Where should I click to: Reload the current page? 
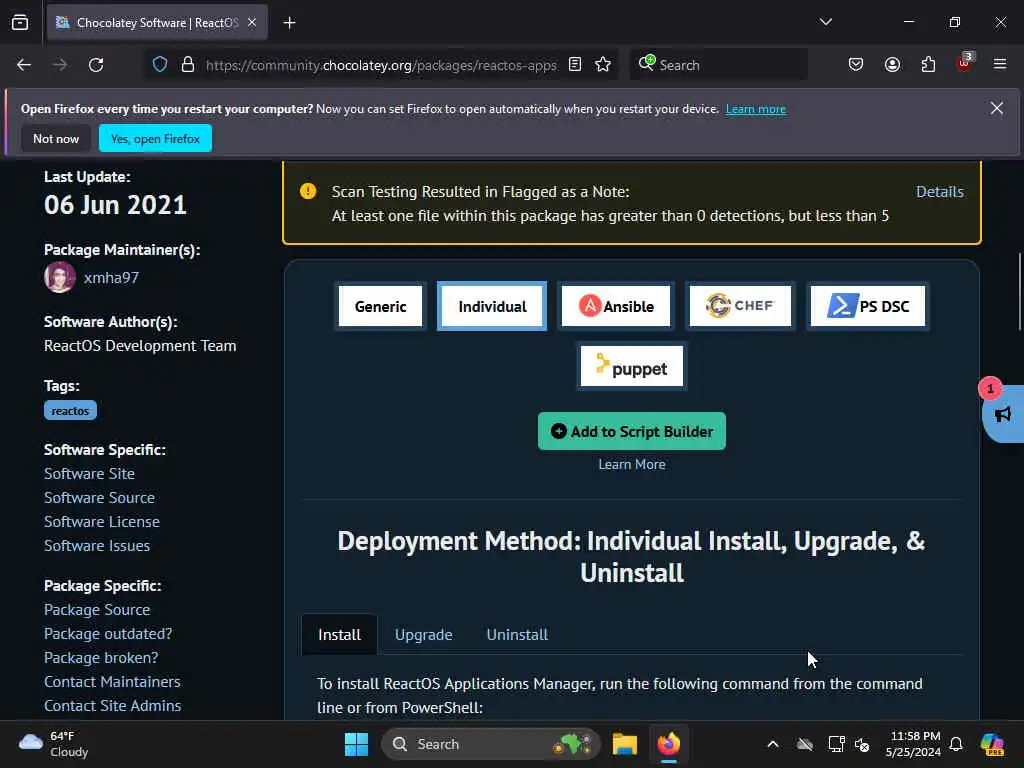click(x=96, y=65)
